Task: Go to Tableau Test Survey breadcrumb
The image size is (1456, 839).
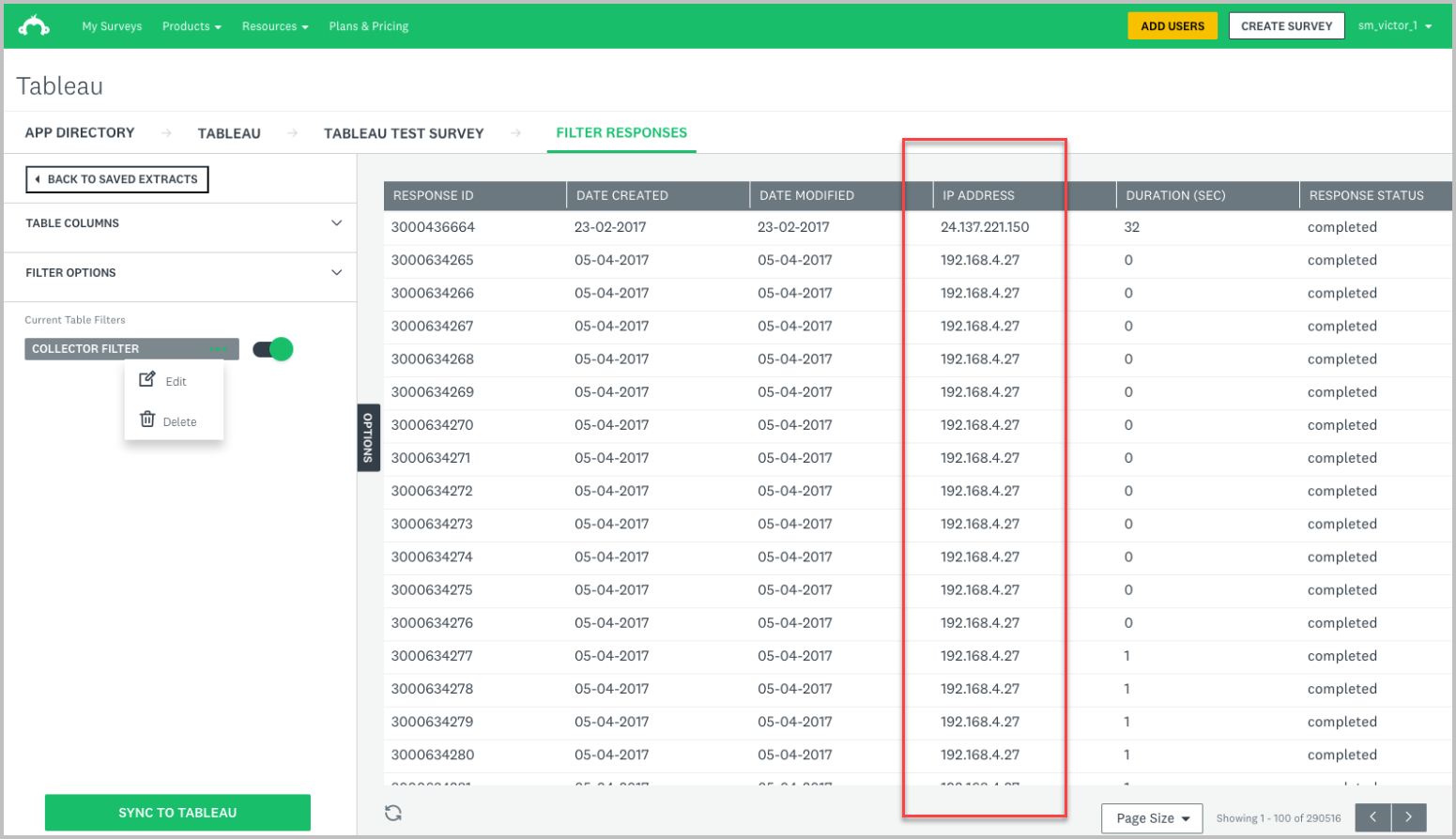Action: (404, 133)
